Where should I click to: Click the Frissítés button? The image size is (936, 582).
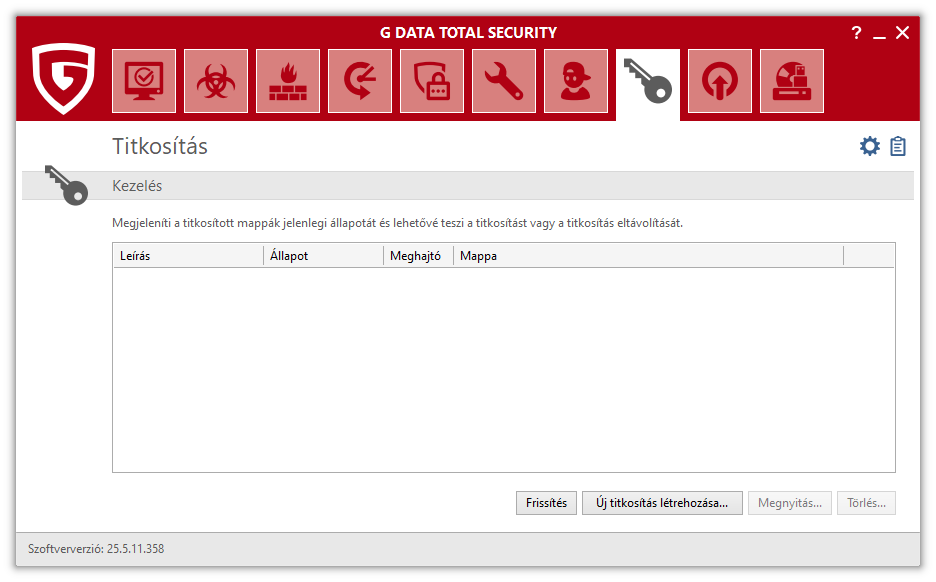546,503
